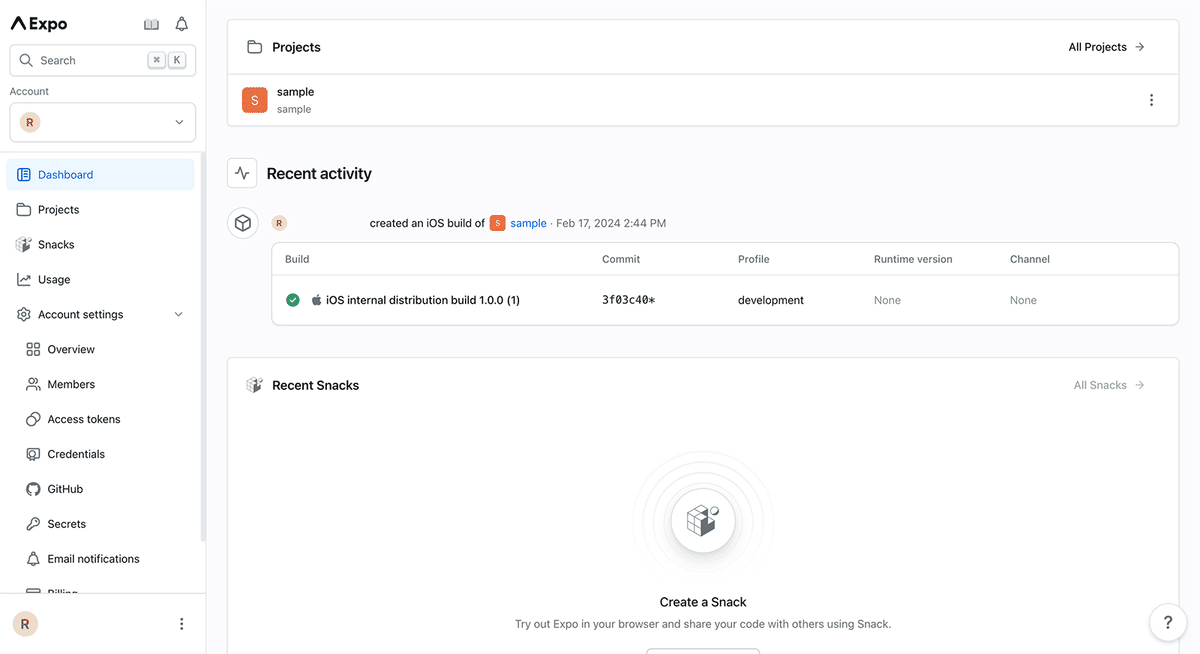Click the help question mark button
This screenshot has height=654, width=1200.
pos(1167,622)
